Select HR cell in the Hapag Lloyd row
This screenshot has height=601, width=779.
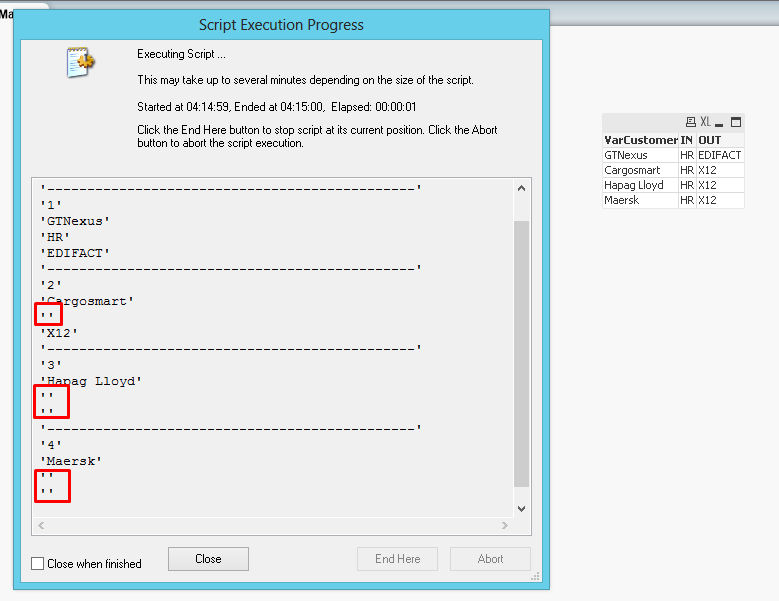[x=687, y=185]
